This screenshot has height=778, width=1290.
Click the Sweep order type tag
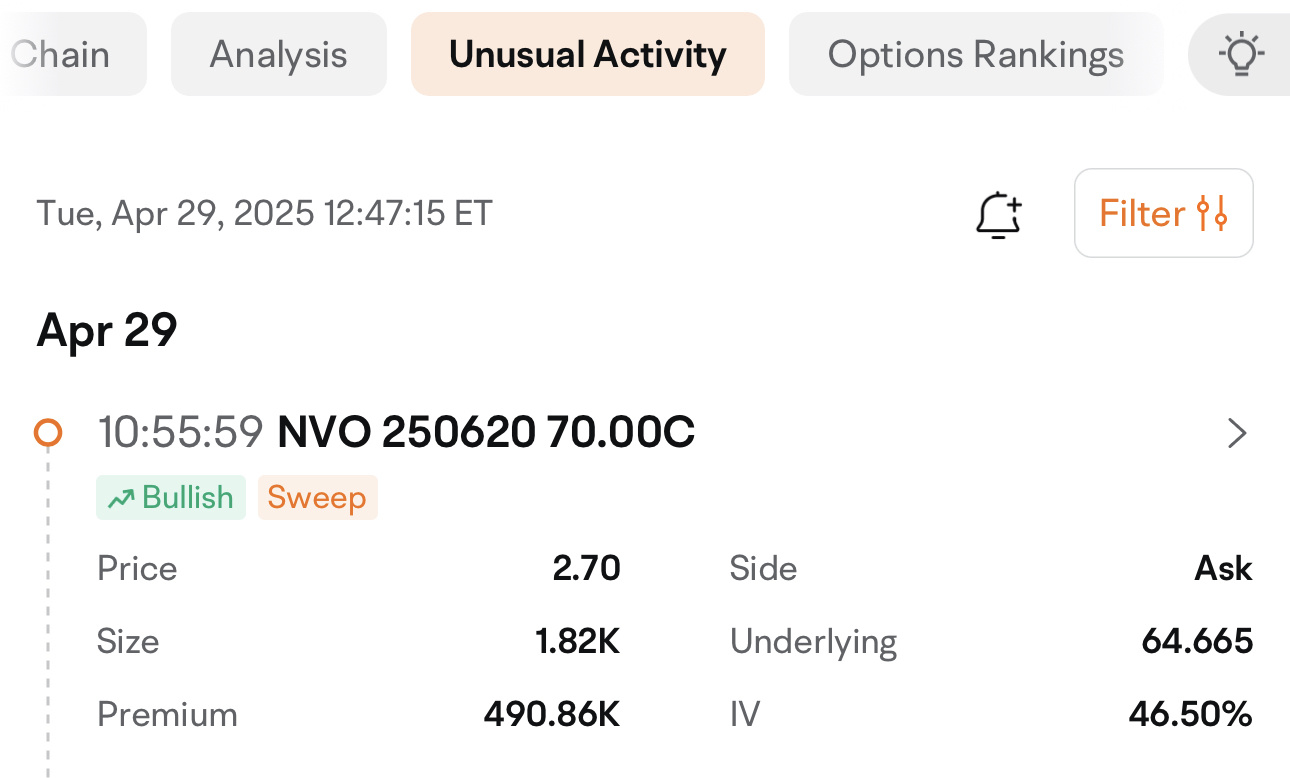317,497
